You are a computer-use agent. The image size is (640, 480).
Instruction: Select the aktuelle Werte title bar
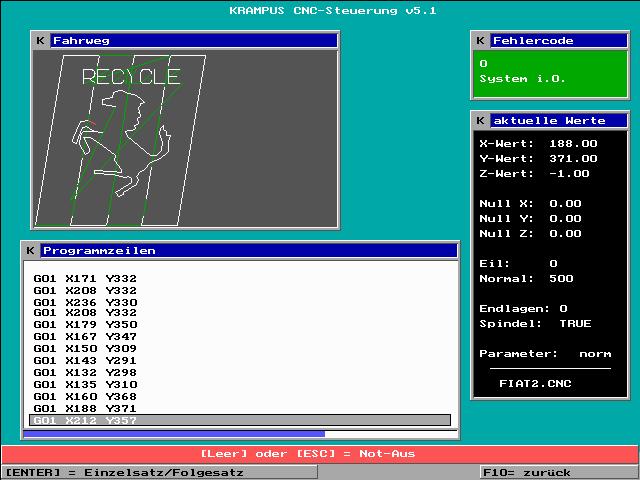pyautogui.click(x=558, y=121)
